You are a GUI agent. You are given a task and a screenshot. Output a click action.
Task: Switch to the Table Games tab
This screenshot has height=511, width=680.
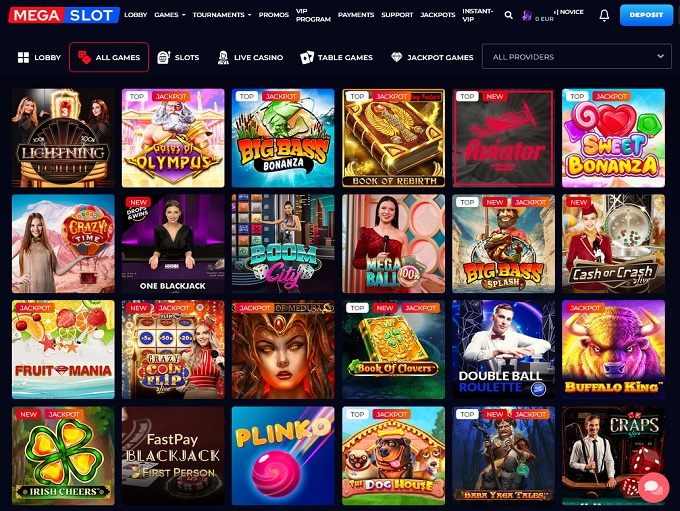coord(337,57)
